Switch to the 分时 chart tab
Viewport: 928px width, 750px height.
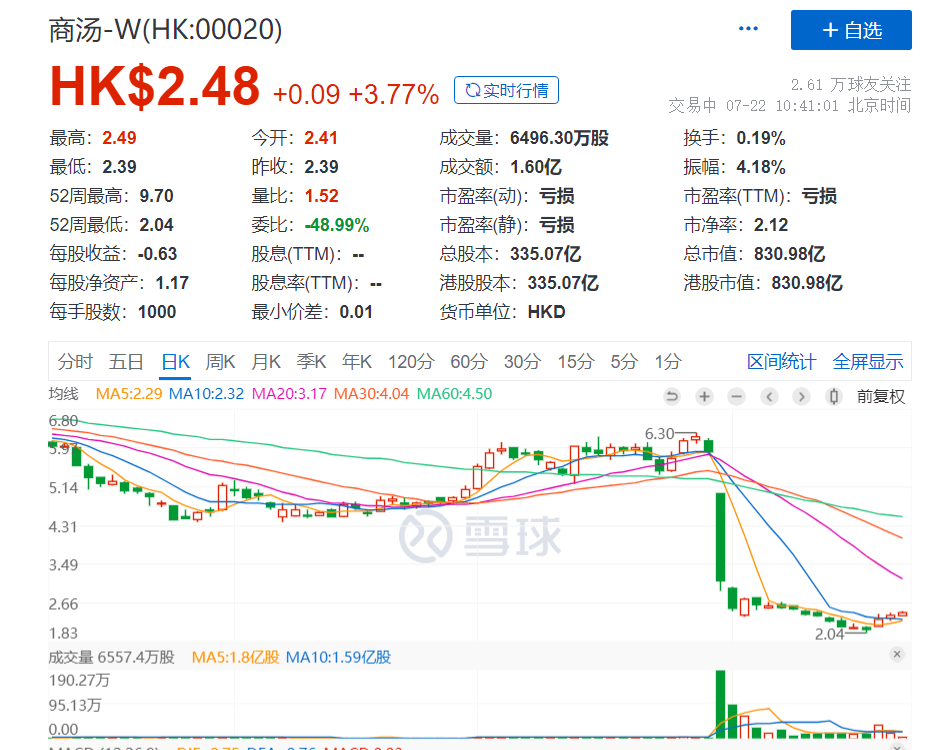(x=75, y=361)
